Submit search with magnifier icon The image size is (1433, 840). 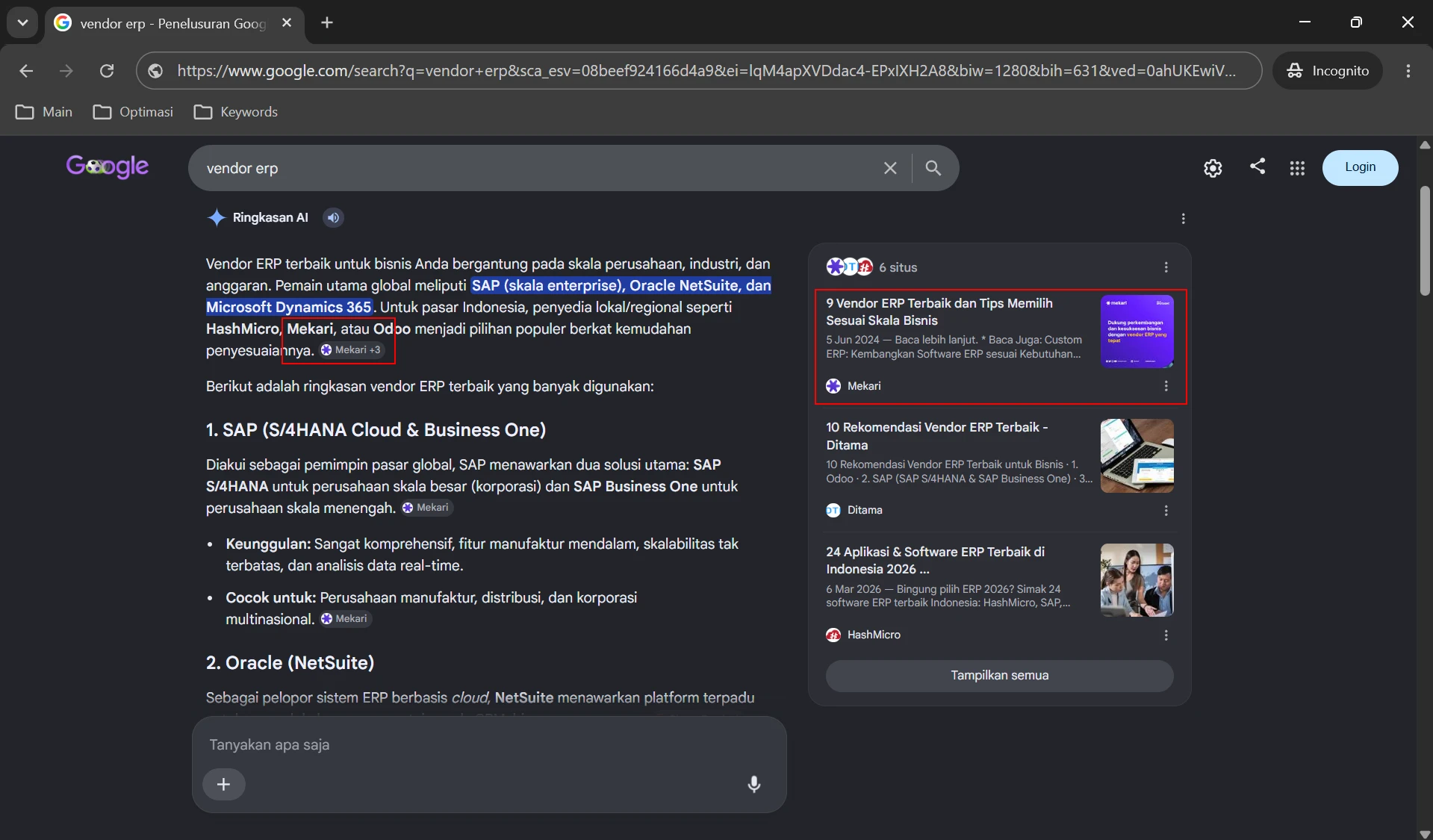(933, 168)
